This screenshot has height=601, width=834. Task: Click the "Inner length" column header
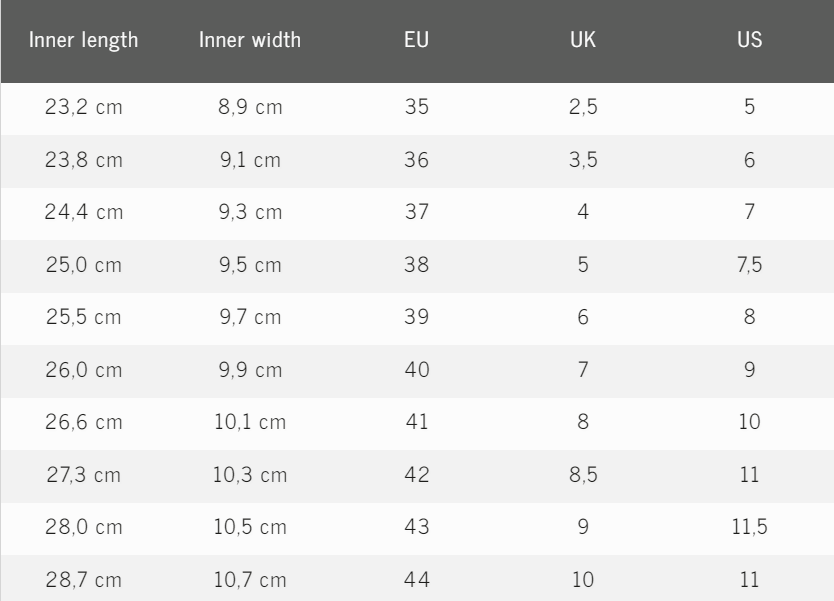[84, 42]
